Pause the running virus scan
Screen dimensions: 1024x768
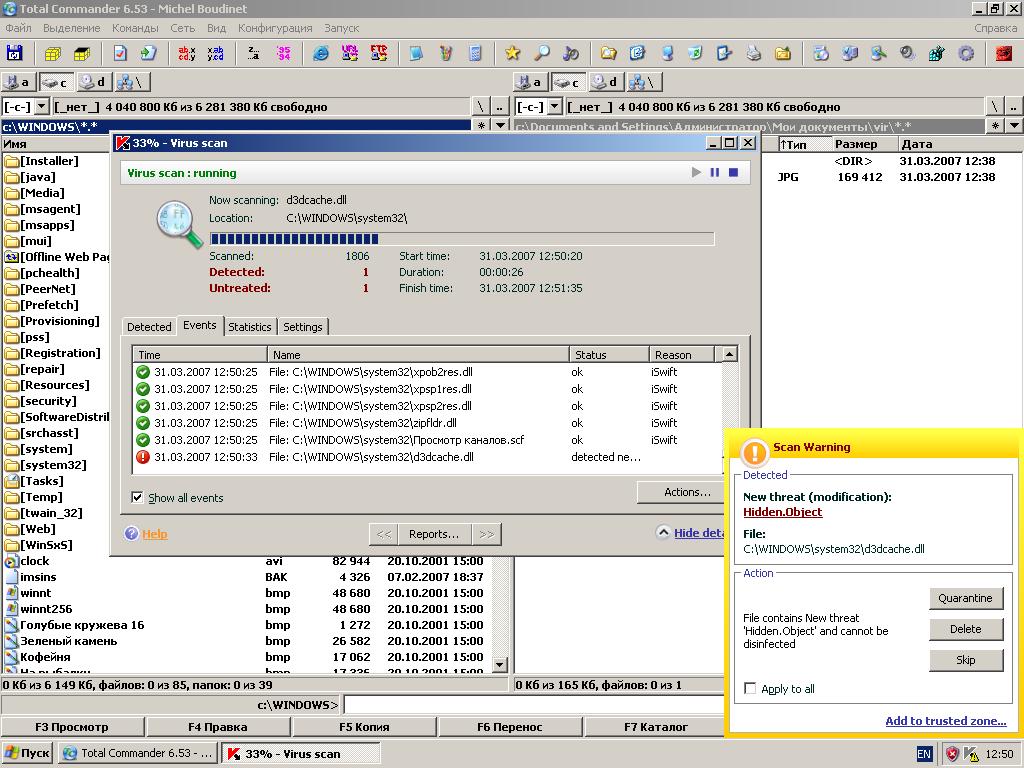coord(715,172)
